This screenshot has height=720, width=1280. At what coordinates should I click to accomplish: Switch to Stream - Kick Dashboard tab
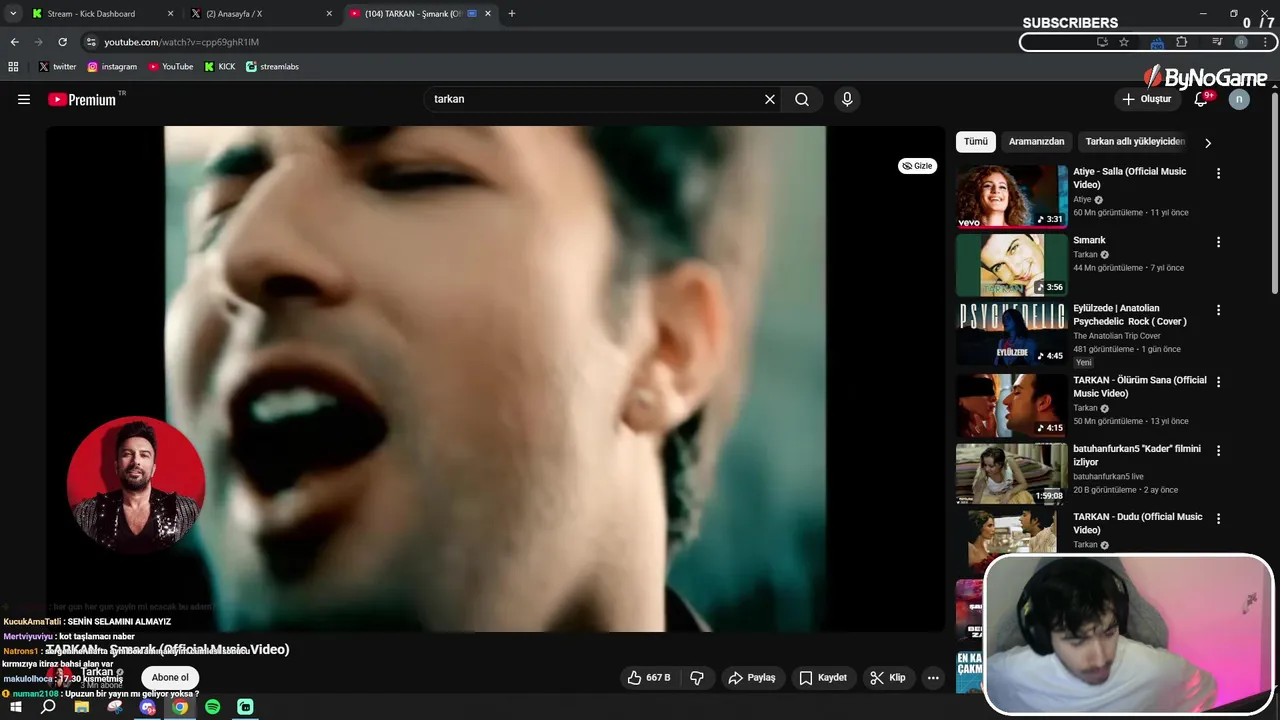(102, 14)
